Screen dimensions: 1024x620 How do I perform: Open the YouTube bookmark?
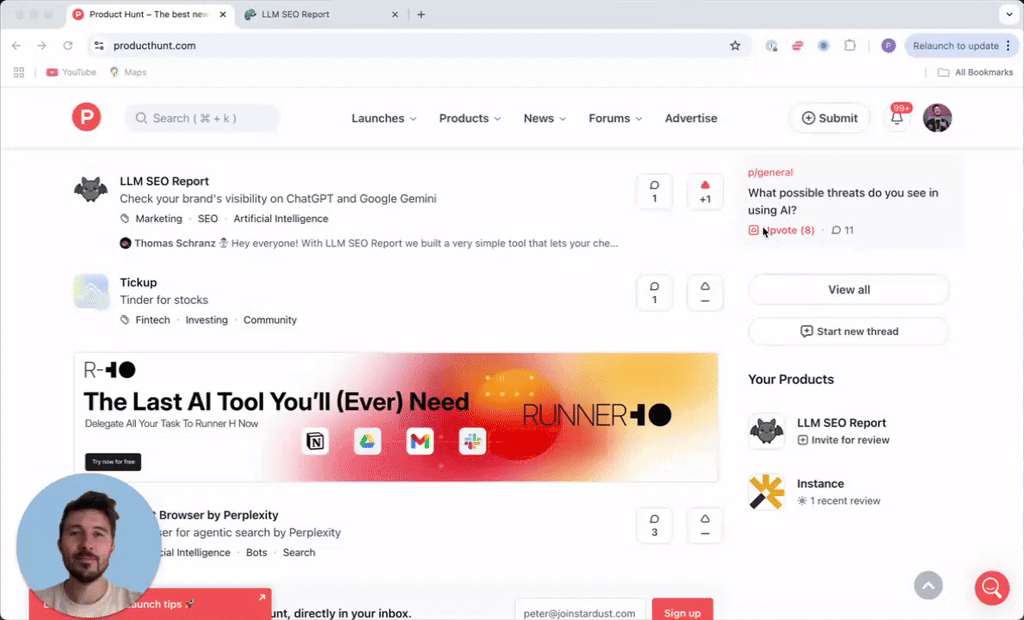71,72
